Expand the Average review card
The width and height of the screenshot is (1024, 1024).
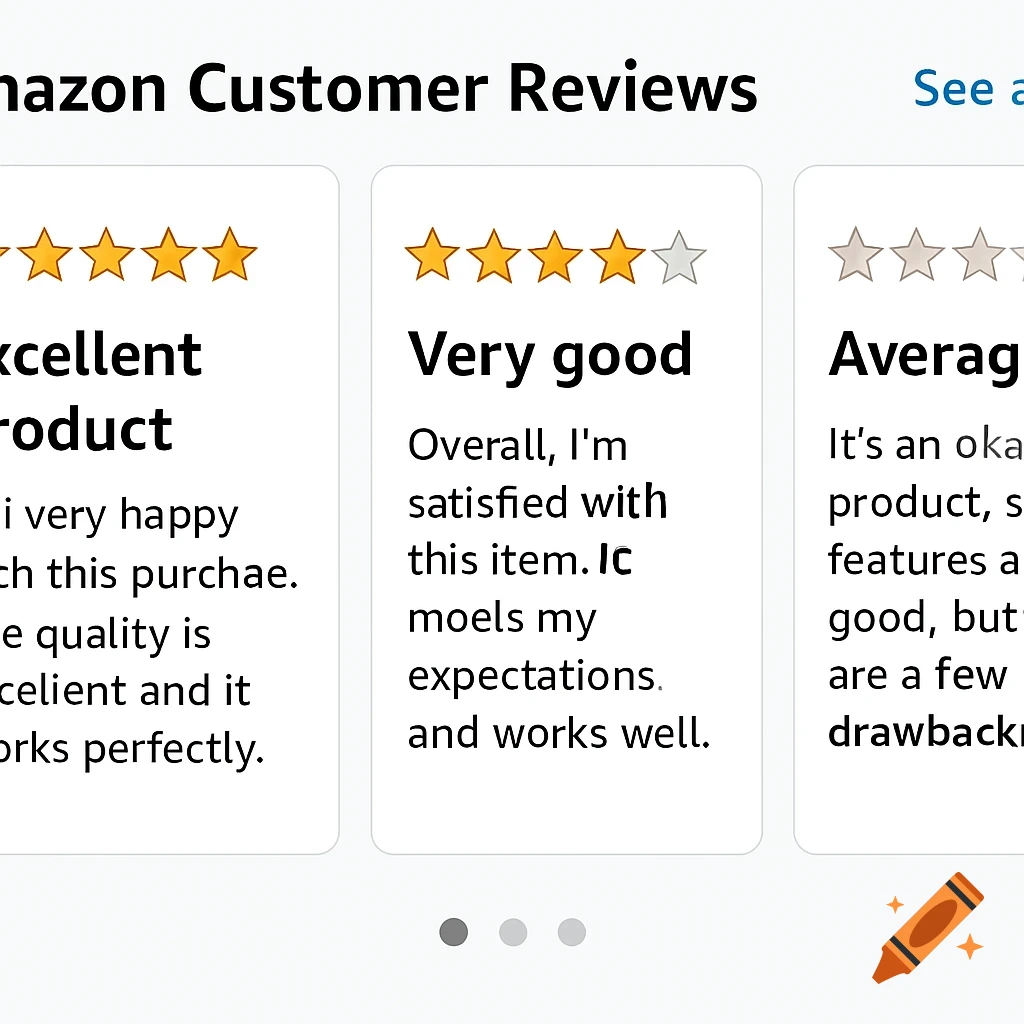point(910,510)
